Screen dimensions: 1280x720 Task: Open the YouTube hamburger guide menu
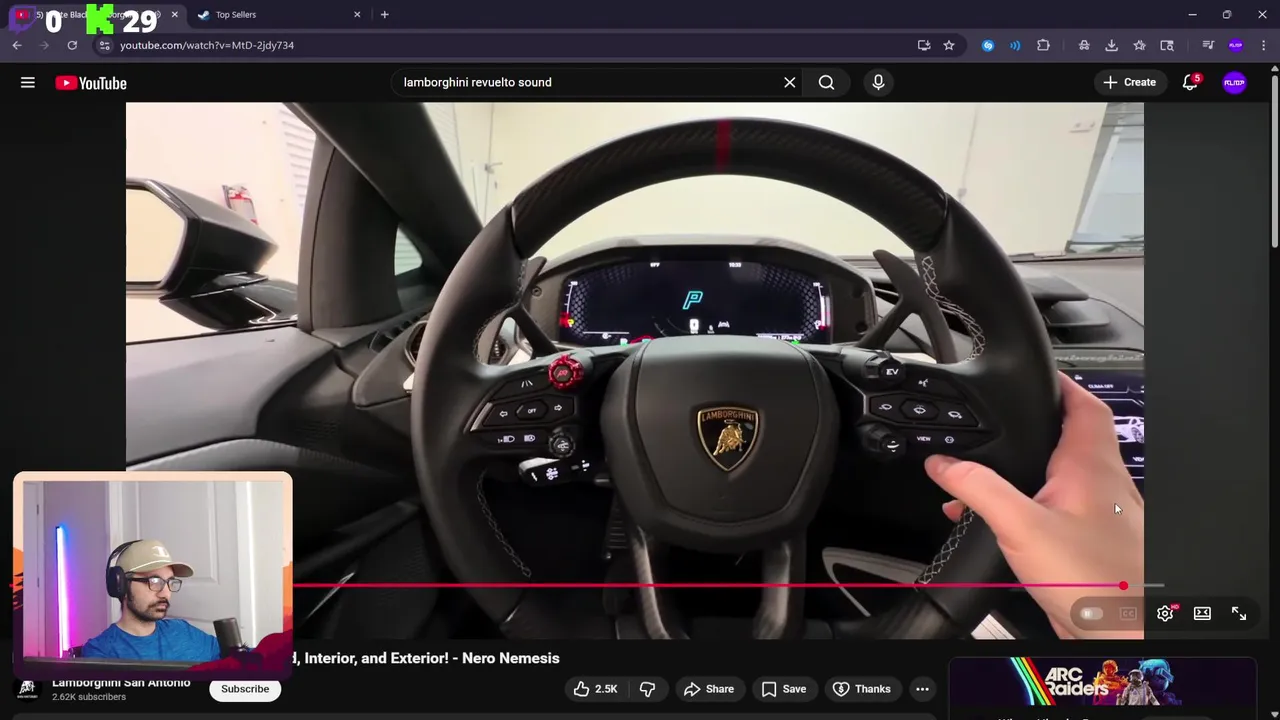[28, 83]
